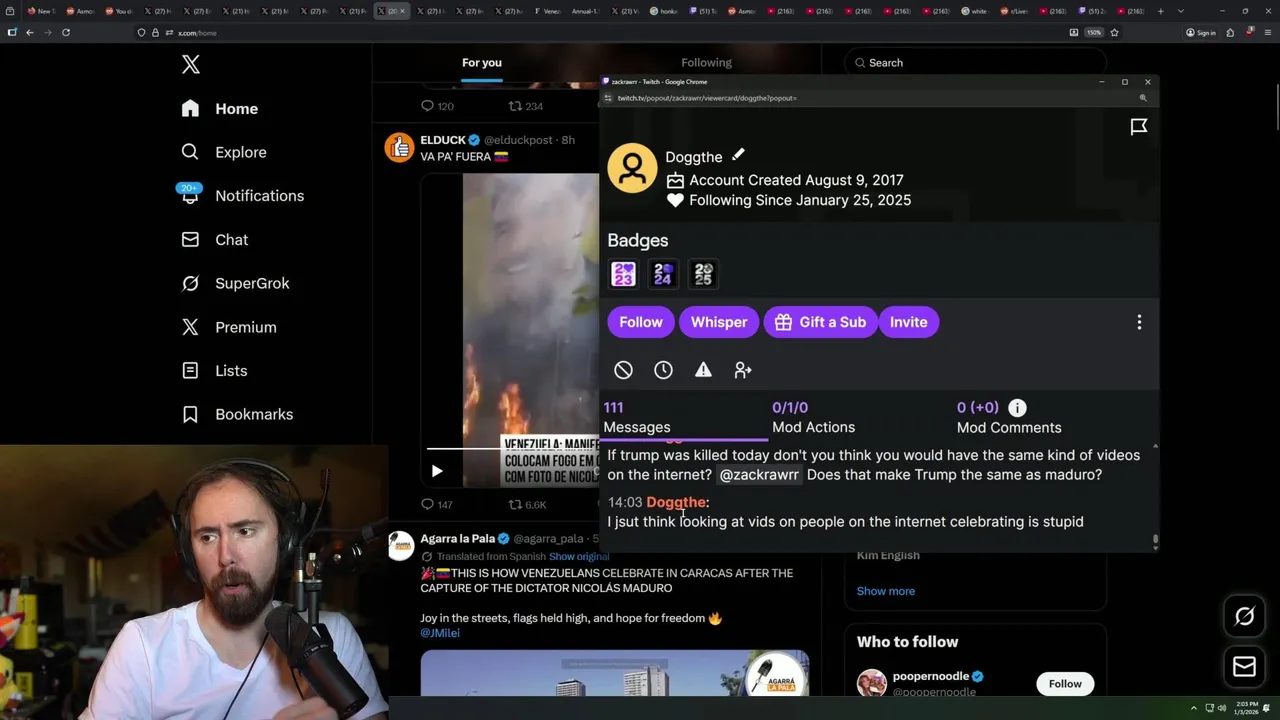Viewport: 1280px width, 720px height.
Task: Open SuperGrok in X sidebar
Action: click(x=252, y=283)
